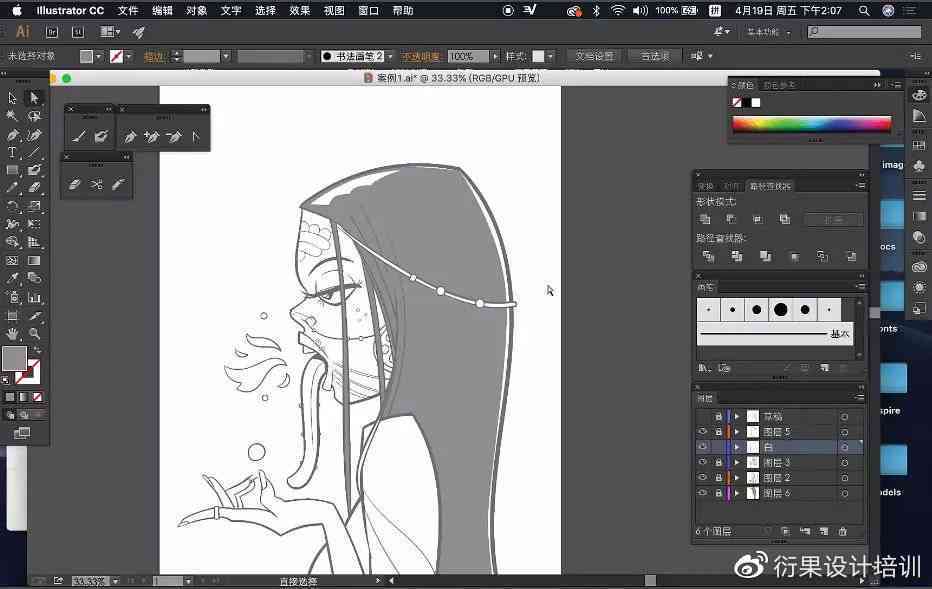Viewport: 932px width, 589px height.
Task: Expand the 图层 3 layer
Action: click(x=737, y=462)
